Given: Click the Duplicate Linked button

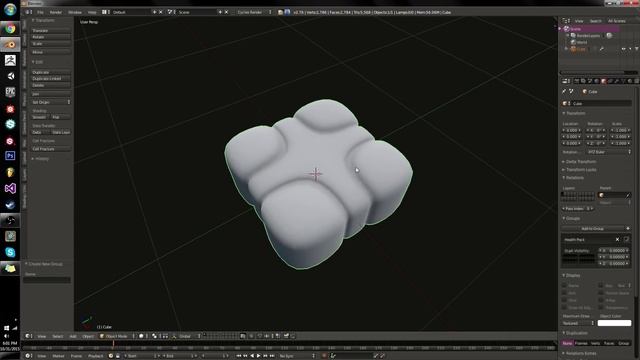Looking at the screenshot, I should coord(51,79).
